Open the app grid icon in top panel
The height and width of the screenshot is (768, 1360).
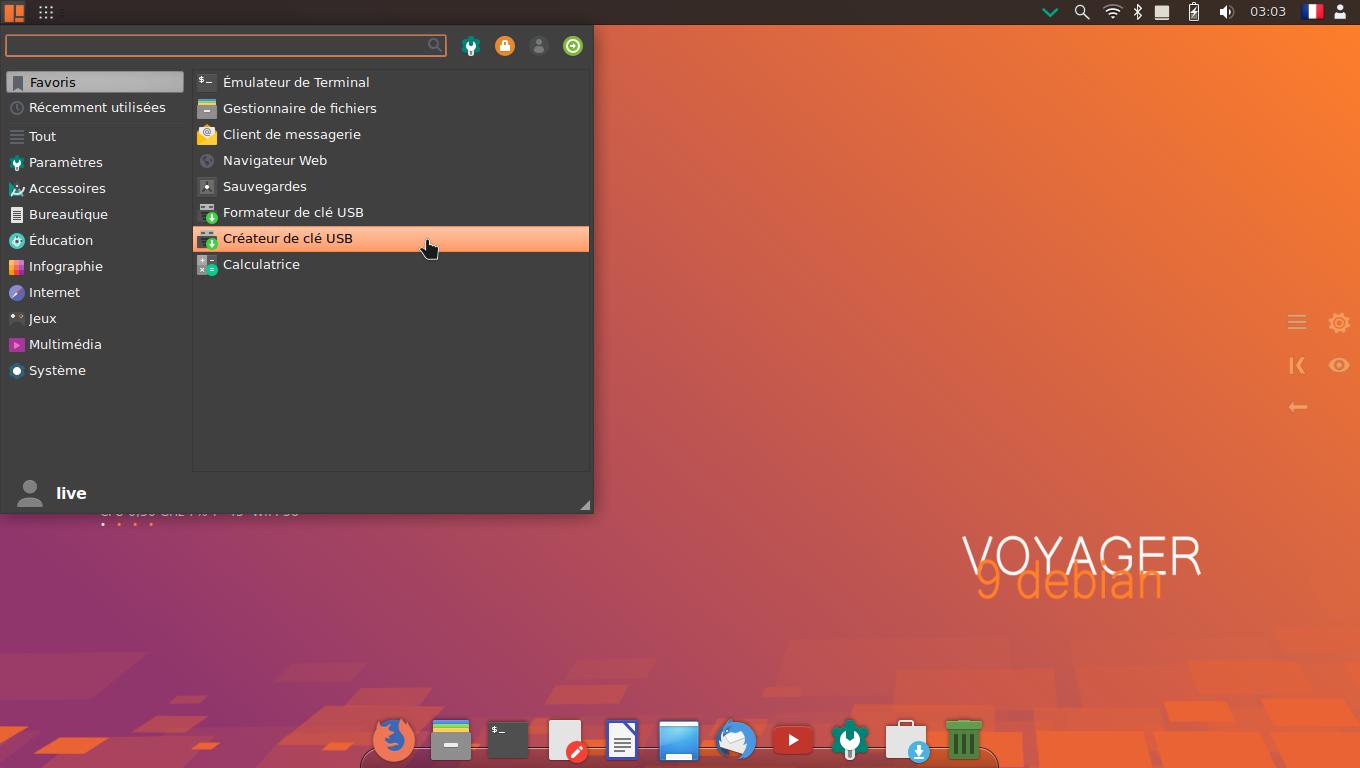[x=46, y=12]
